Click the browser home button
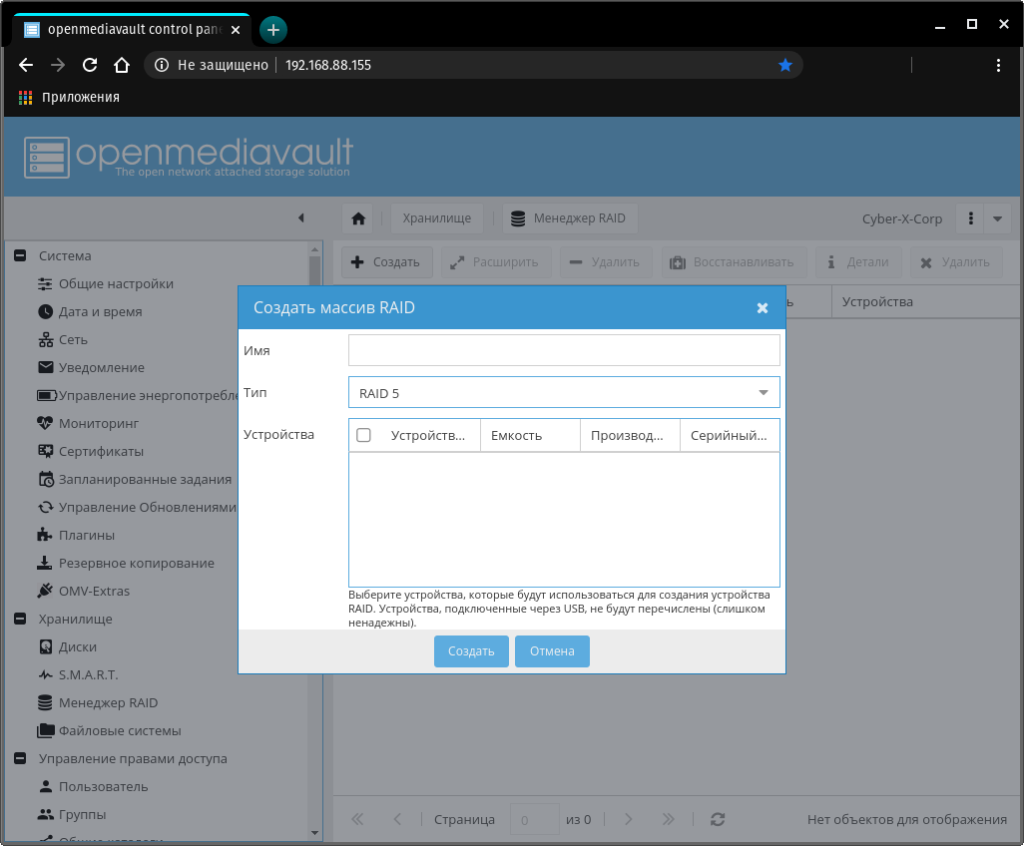This screenshot has height=846, width=1024. [x=121, y=65]
